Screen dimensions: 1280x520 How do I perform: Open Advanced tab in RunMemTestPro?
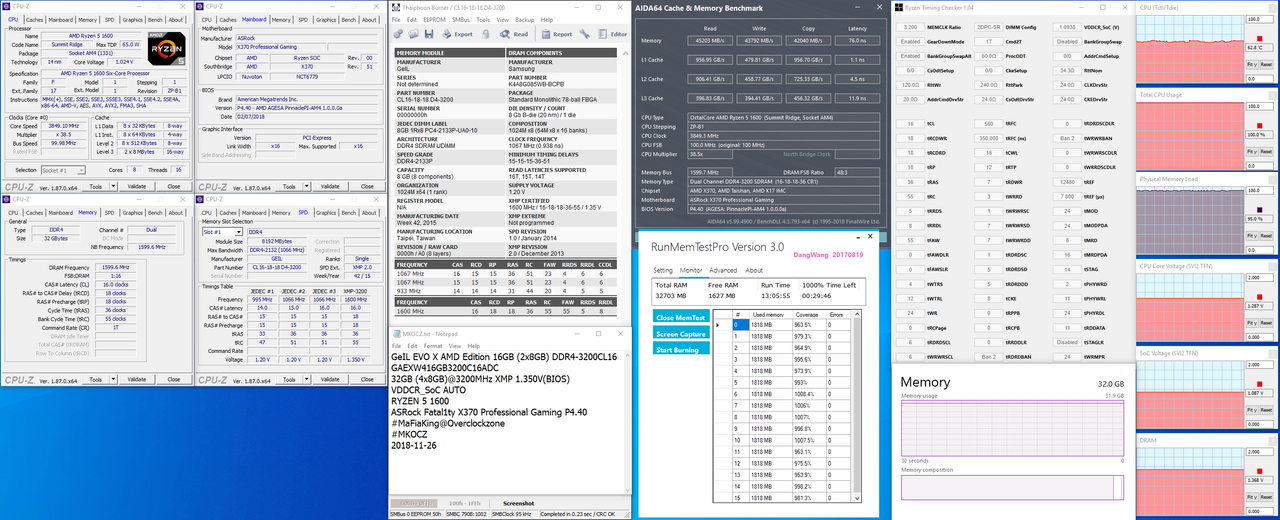[x=723, y=270]
